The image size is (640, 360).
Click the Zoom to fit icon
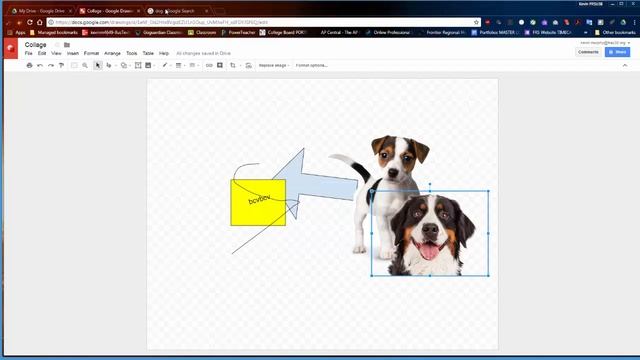tap(74, 65)
